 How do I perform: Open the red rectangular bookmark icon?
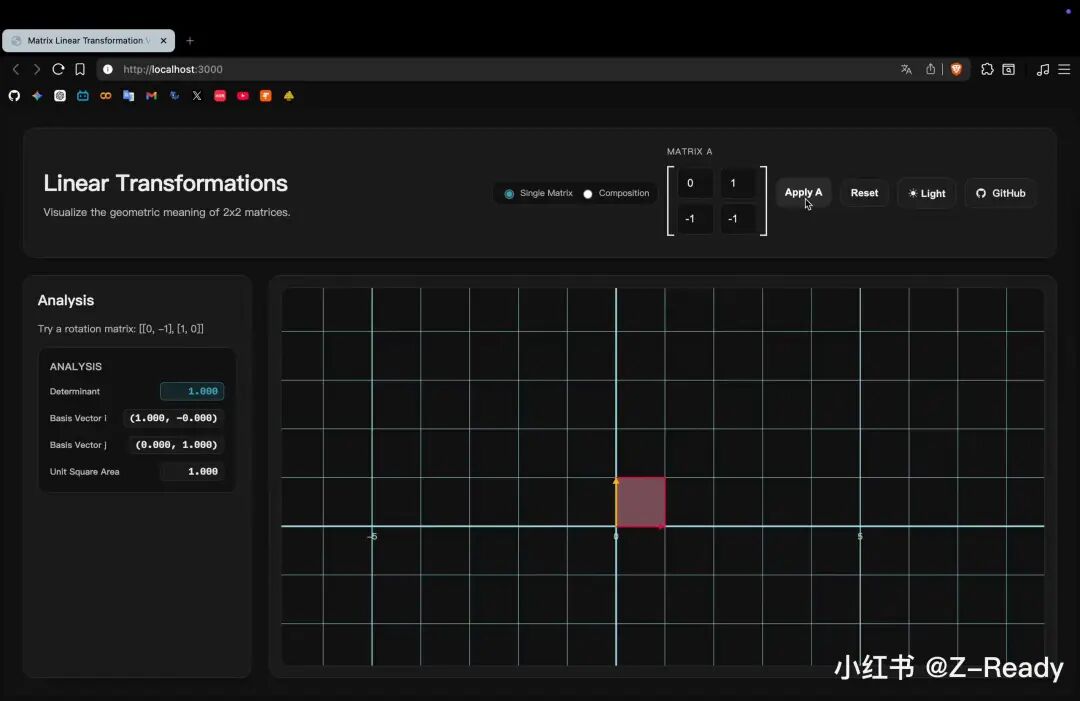(220, 96)
